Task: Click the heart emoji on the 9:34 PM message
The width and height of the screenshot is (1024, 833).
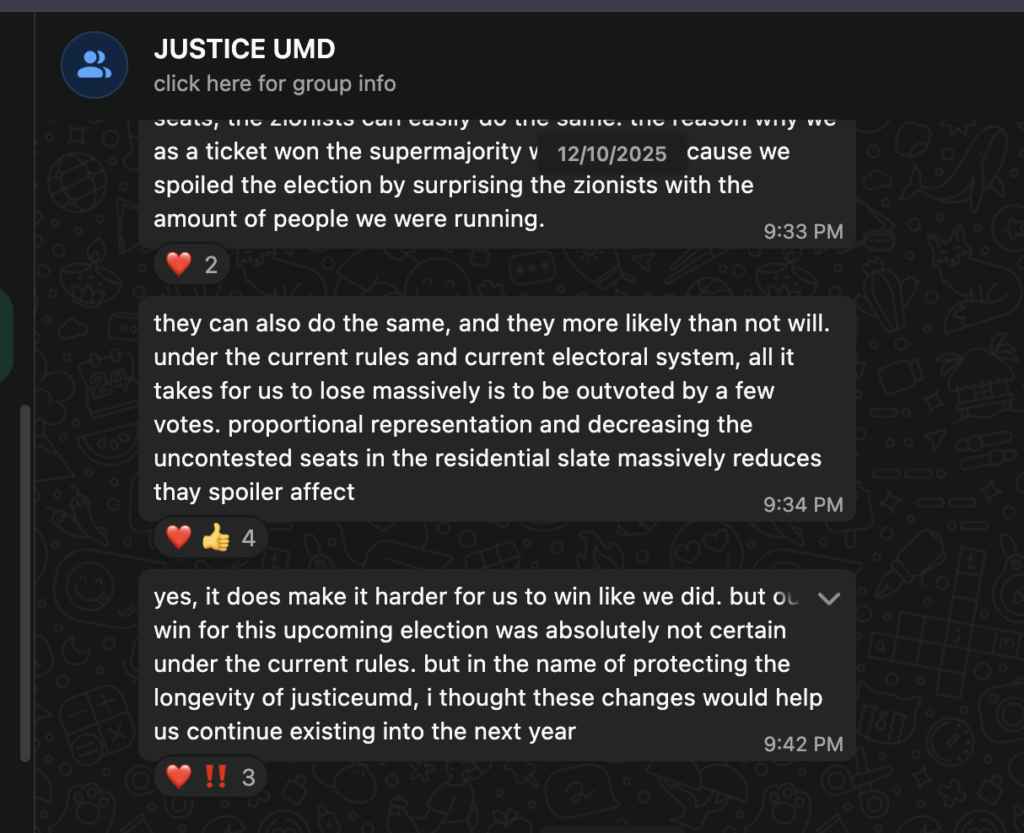Action: click(179, 538)
